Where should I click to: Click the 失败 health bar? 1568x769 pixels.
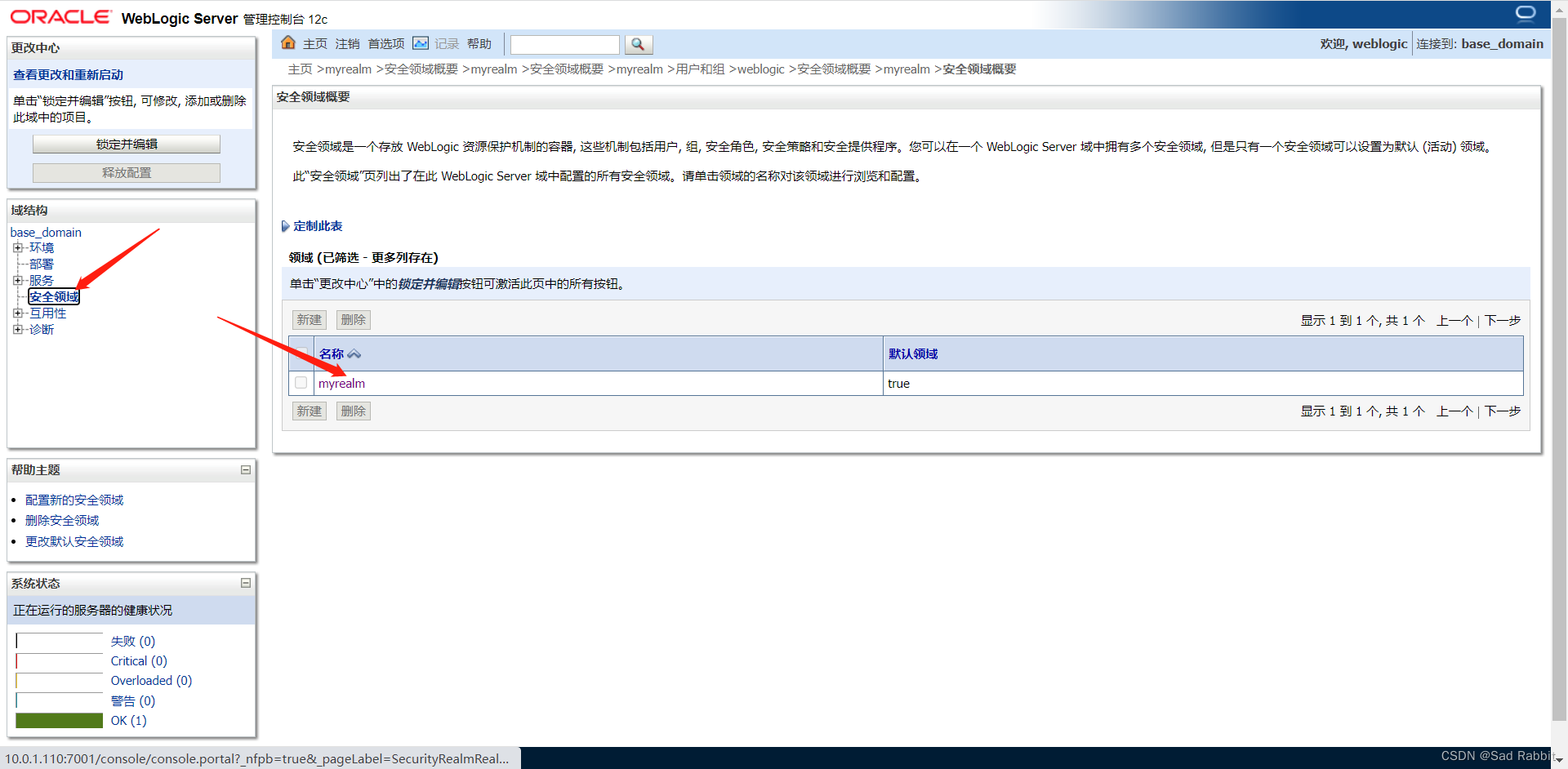[59, 642]
